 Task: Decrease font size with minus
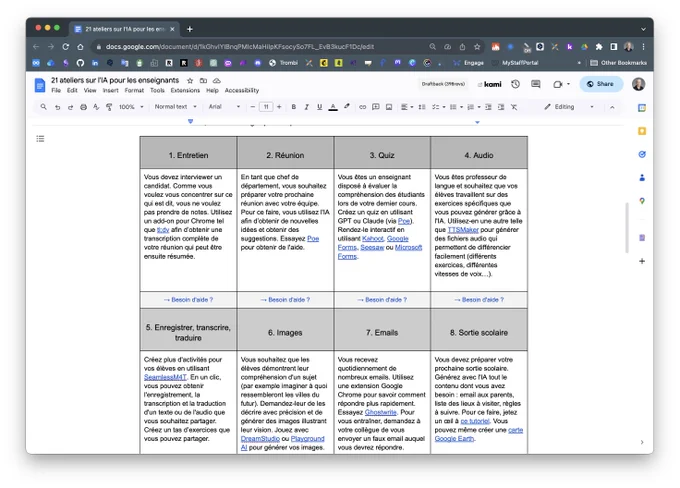[x=252, y=107]
